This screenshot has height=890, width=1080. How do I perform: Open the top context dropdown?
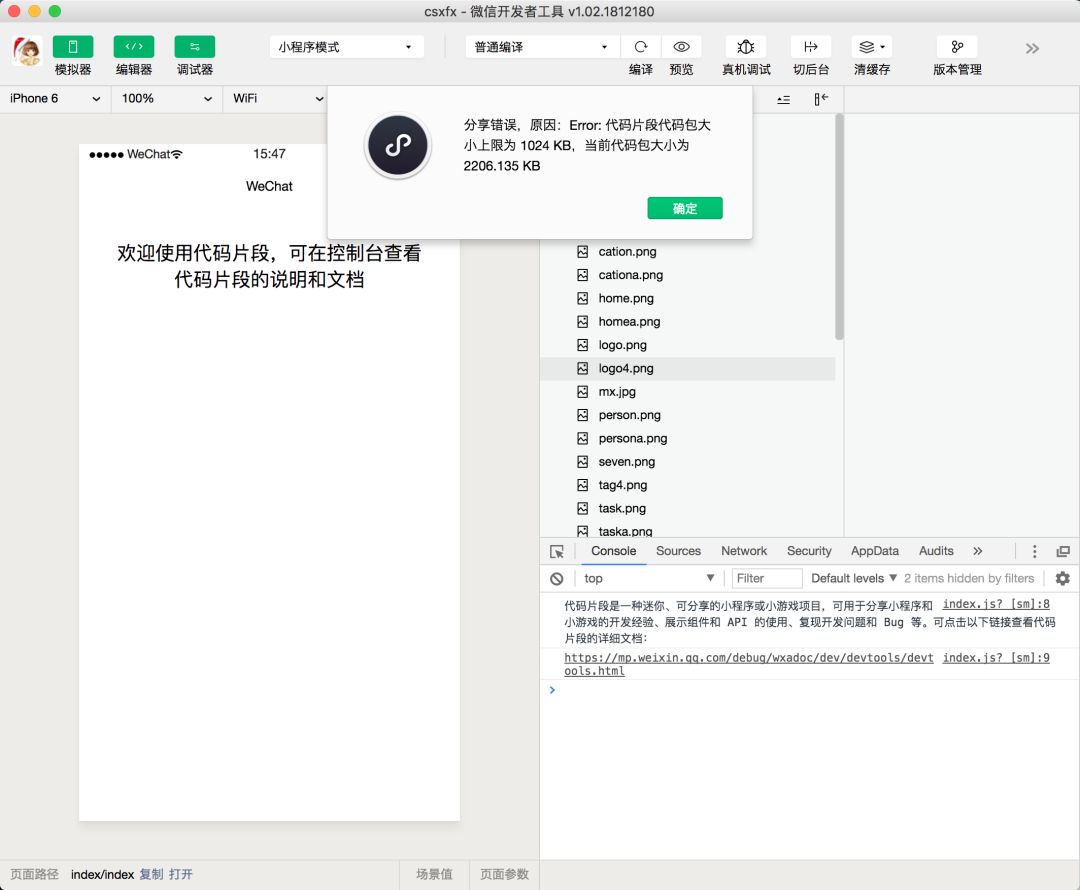tap(649, 579)
